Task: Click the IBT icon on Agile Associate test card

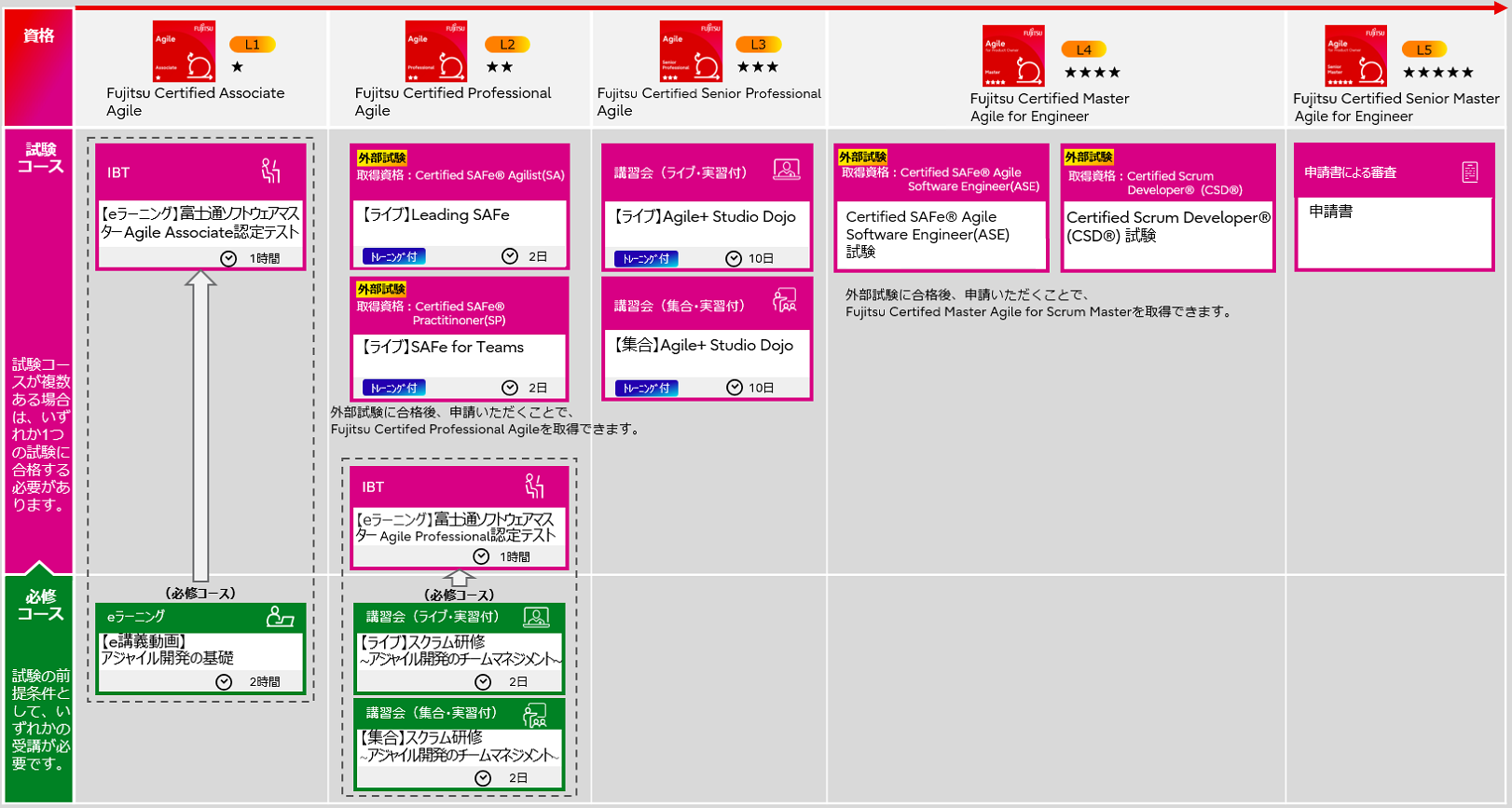Action: (271, 171)
